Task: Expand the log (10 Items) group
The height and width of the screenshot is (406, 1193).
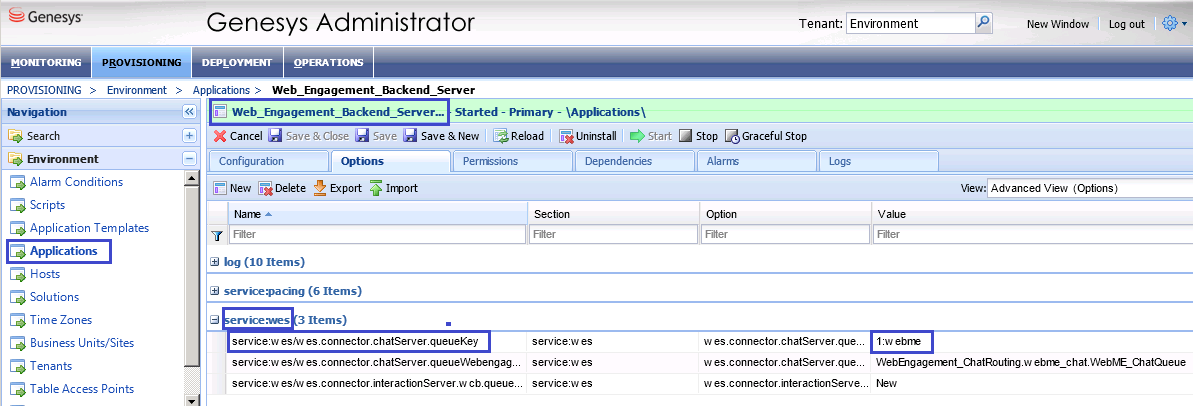Action: click(215, 262)
